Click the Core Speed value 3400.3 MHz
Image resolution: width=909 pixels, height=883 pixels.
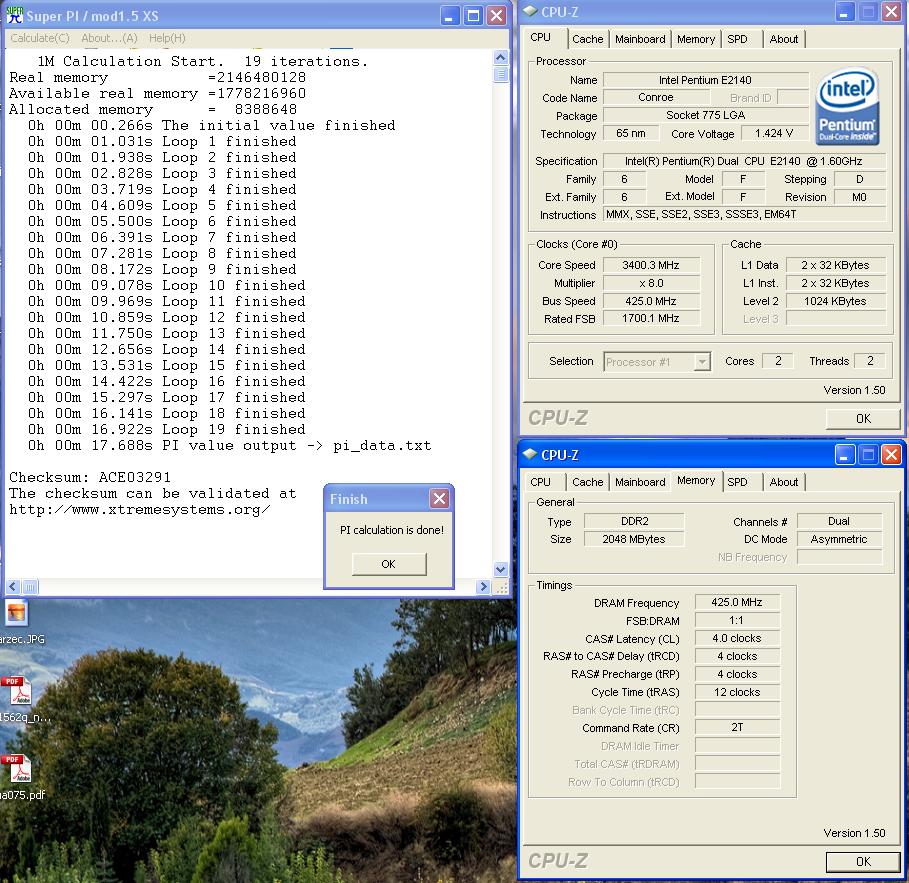coord(651,265)
